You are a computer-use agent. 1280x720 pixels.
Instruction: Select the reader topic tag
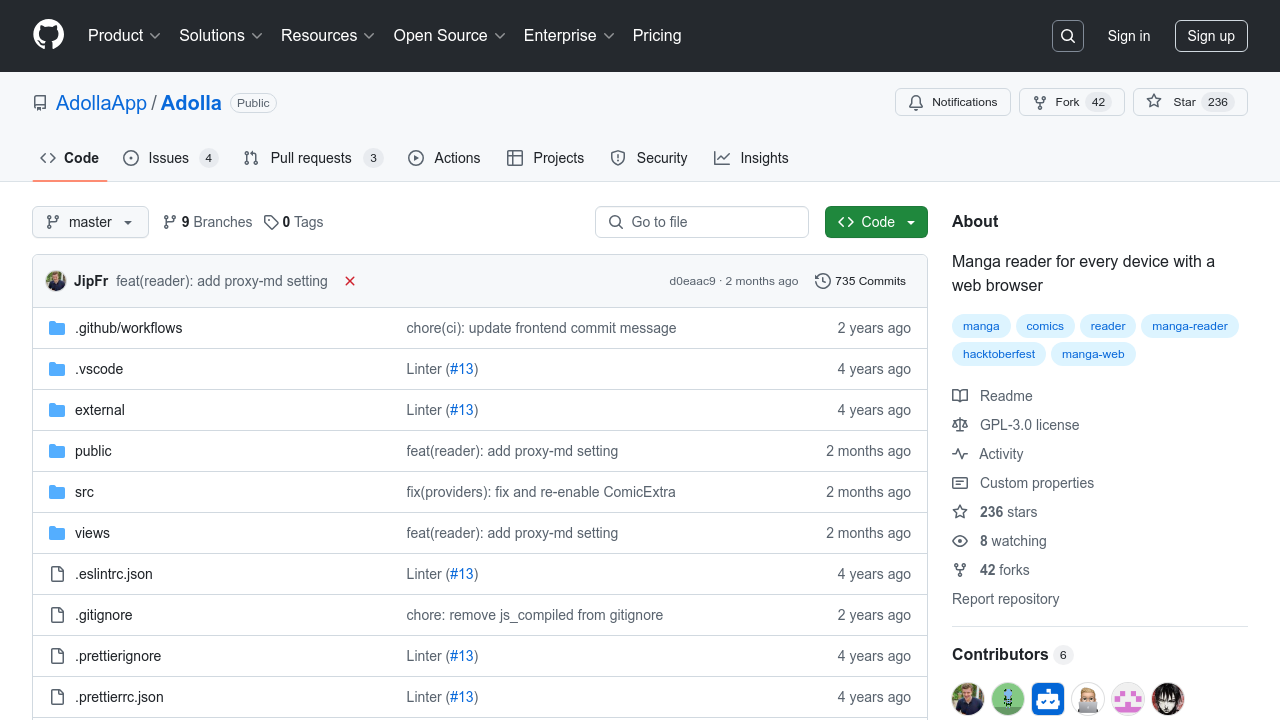coord(1108,326)
